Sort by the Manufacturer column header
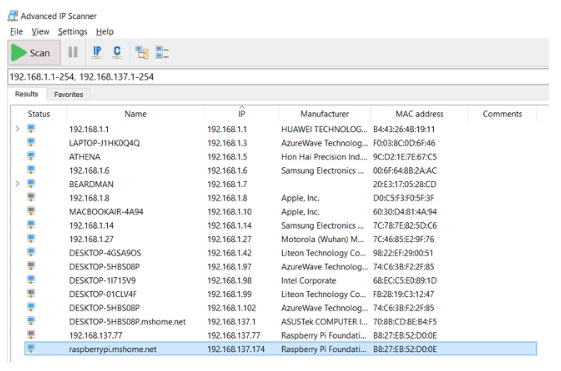 pos(325,114)
